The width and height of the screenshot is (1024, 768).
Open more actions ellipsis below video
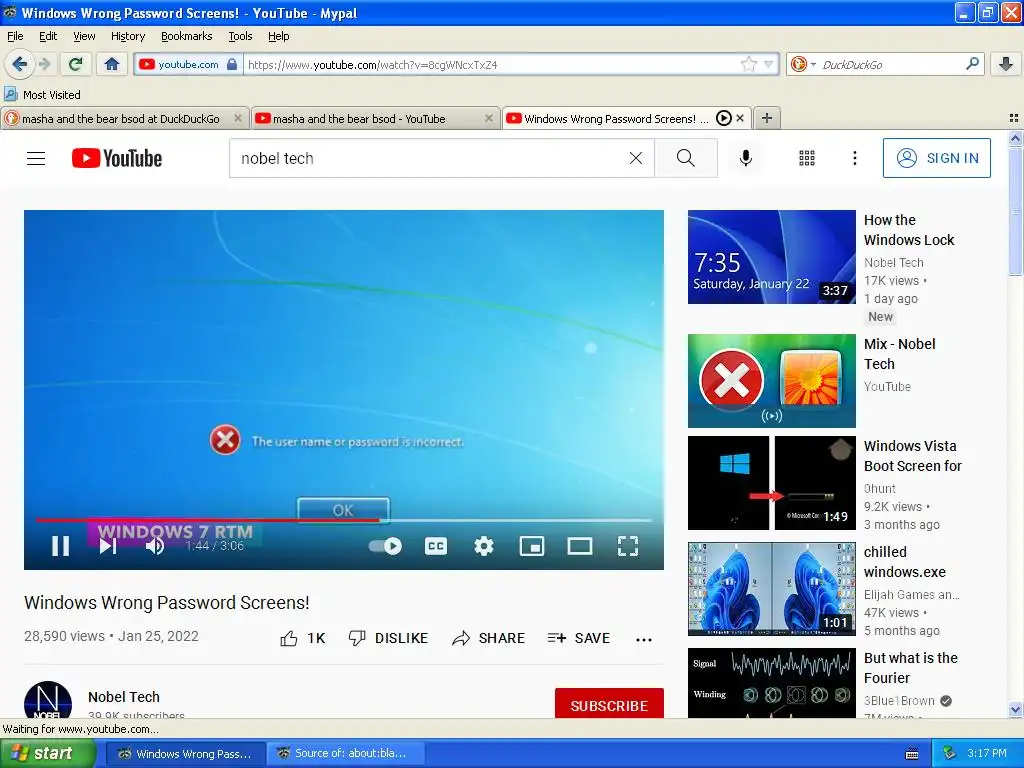[644, 639]
